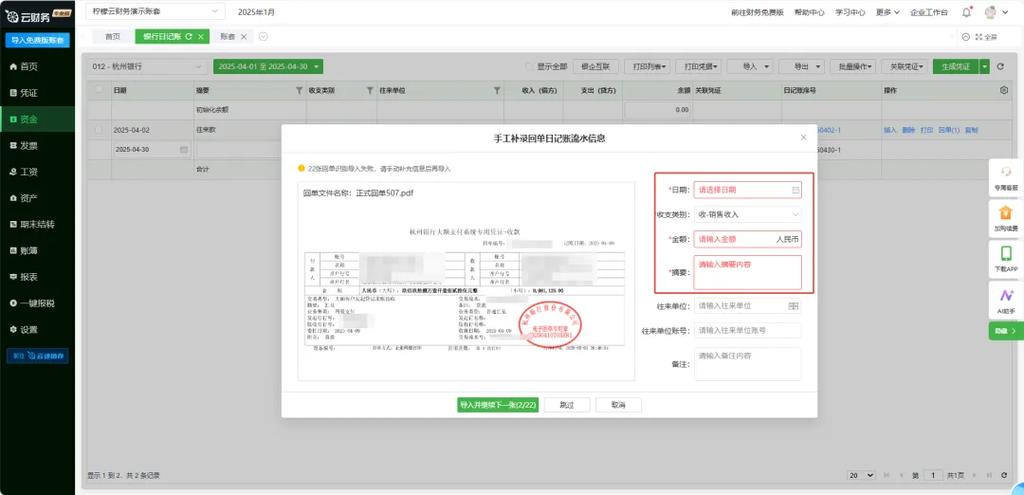Open the arrow next to 生成凭证

click(x=984, y=67)
